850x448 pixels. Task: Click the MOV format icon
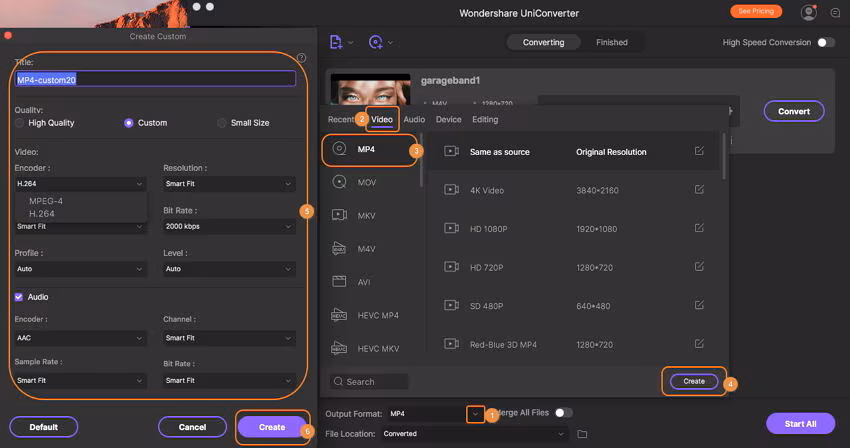point(339,182)
